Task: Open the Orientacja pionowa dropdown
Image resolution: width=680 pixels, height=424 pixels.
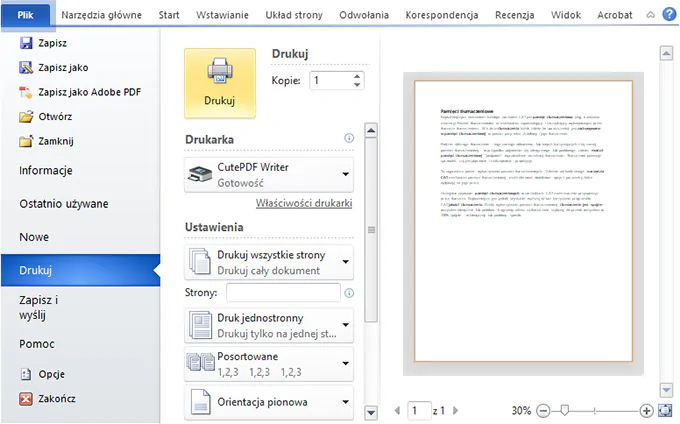Action: tap(269, 402)
